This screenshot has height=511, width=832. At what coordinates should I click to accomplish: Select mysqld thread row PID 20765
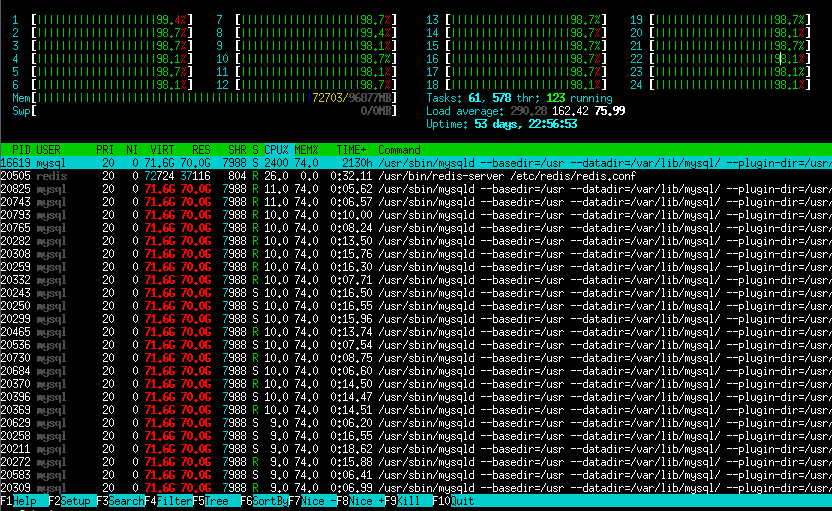[x=416, y=228]
